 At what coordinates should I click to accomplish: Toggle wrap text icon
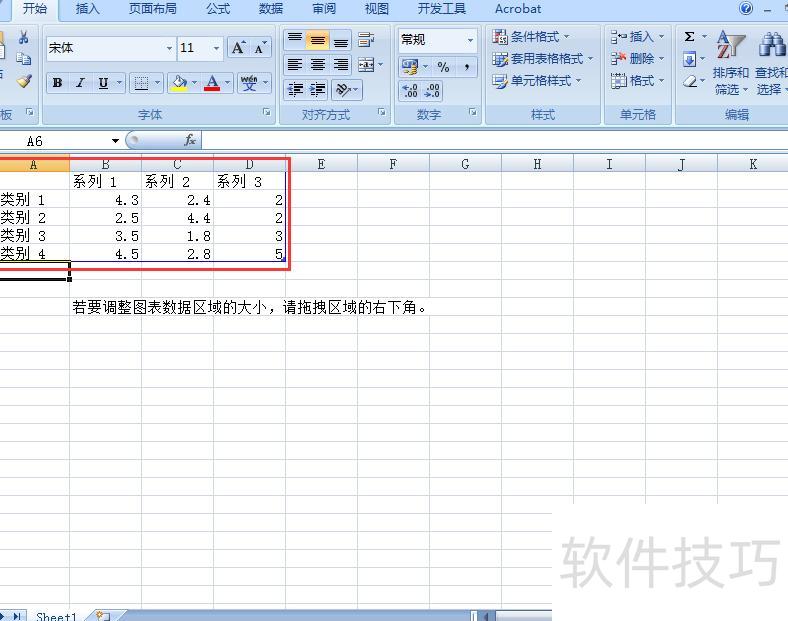366,40
